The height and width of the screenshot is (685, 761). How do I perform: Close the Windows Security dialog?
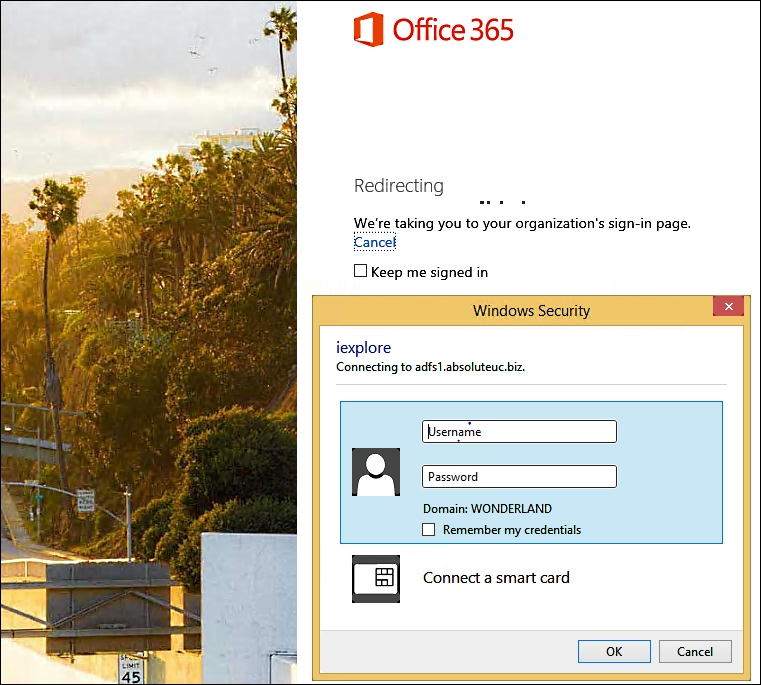(x=728, y=306)
